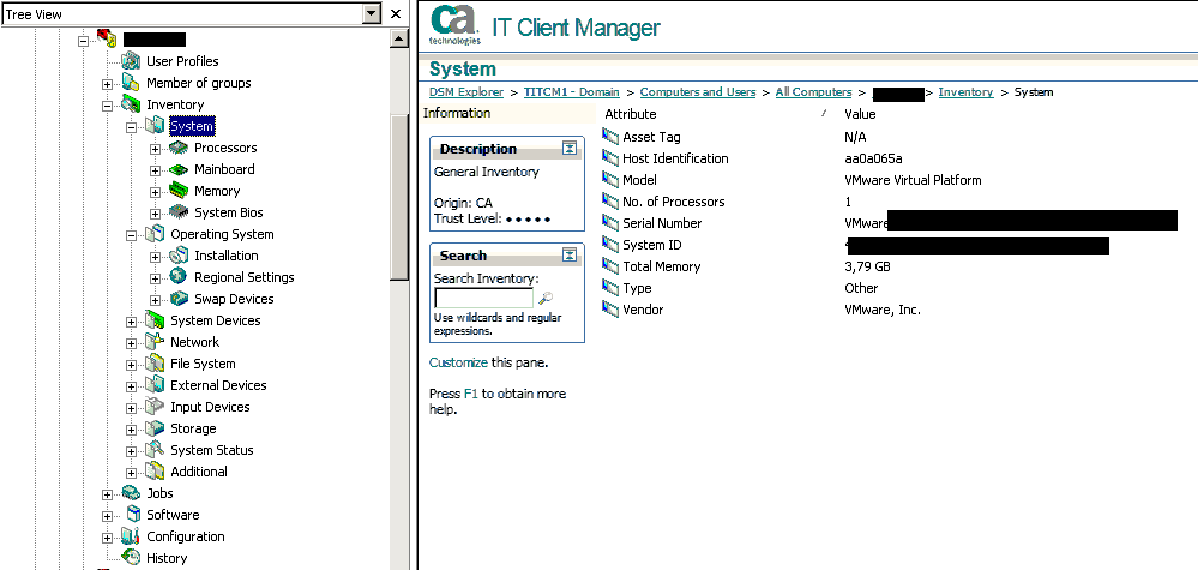The height and width of the screenshot is (570, 1198).
Task: Open All Computers breadcrumb link
Action: pyautogui.click(x=814, y=92)
